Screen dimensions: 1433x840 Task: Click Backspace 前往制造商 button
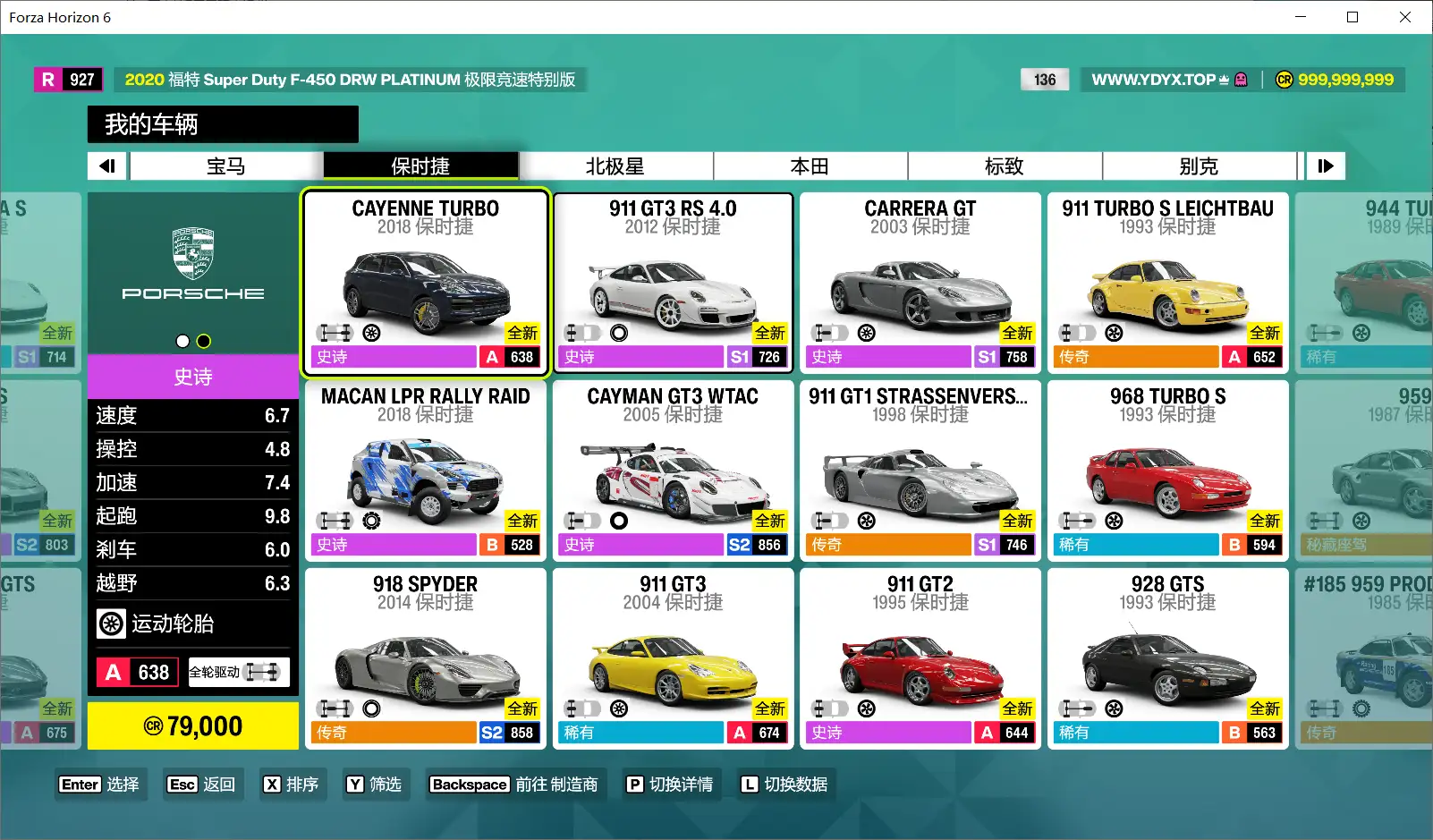coord(514,785)
